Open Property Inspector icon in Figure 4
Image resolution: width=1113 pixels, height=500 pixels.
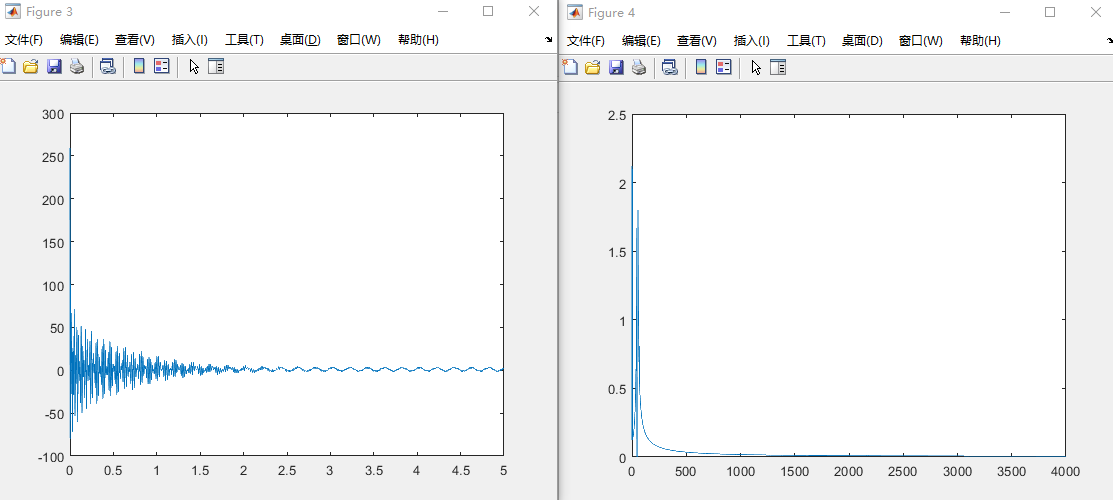[x=778, y=67]
